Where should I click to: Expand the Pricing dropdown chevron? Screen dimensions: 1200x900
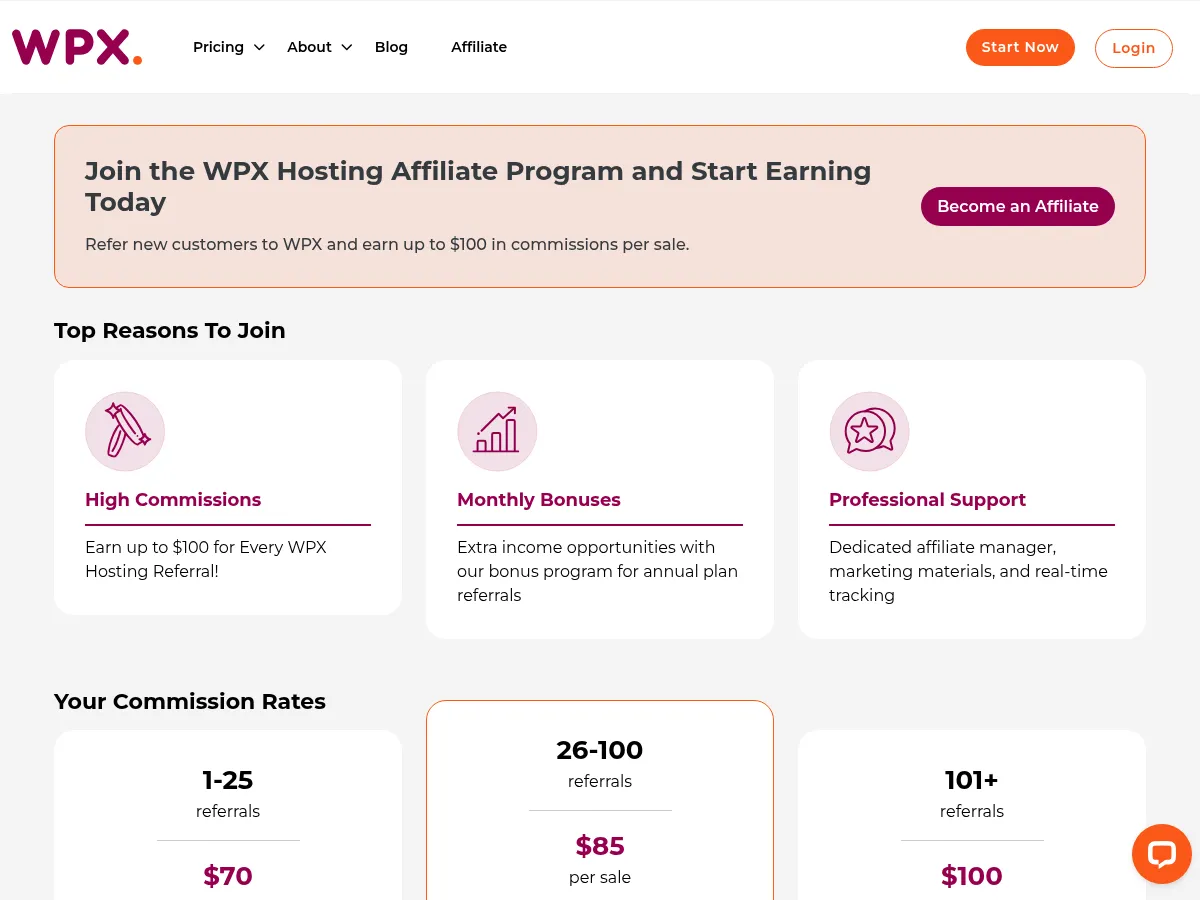point(259,47)
